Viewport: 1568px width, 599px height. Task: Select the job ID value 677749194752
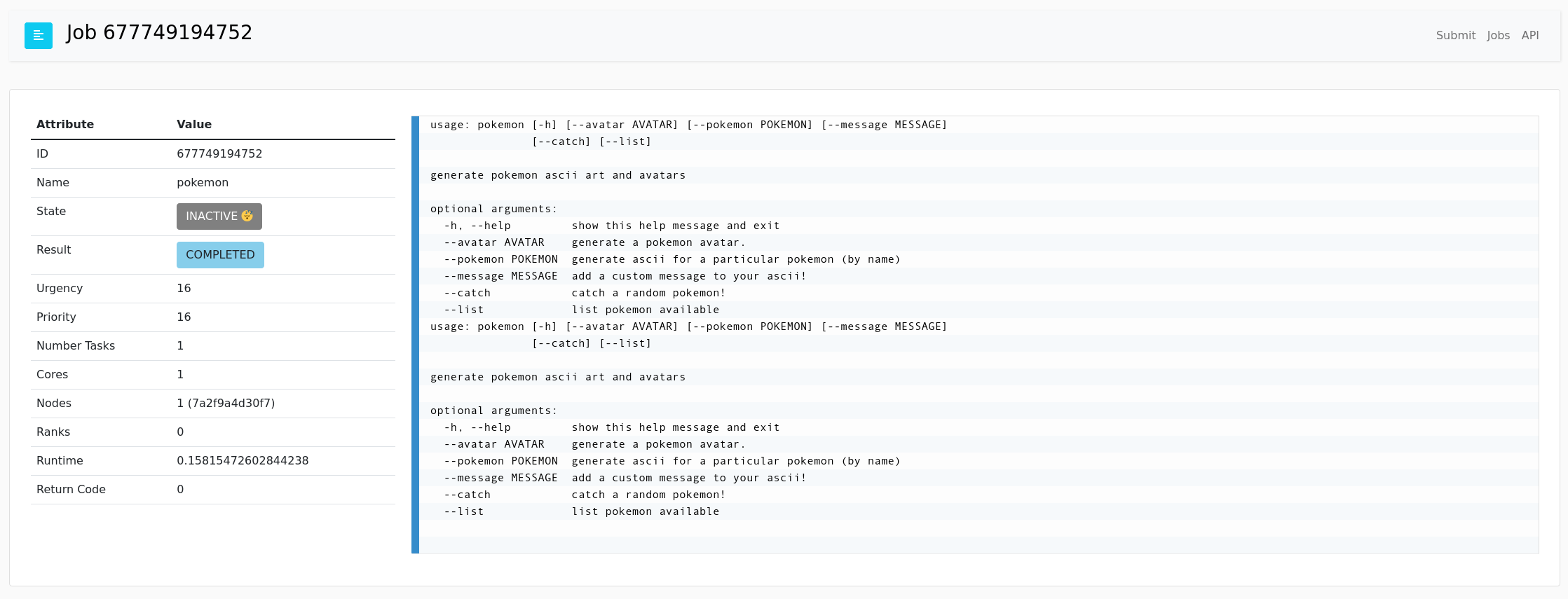[219, 153]
